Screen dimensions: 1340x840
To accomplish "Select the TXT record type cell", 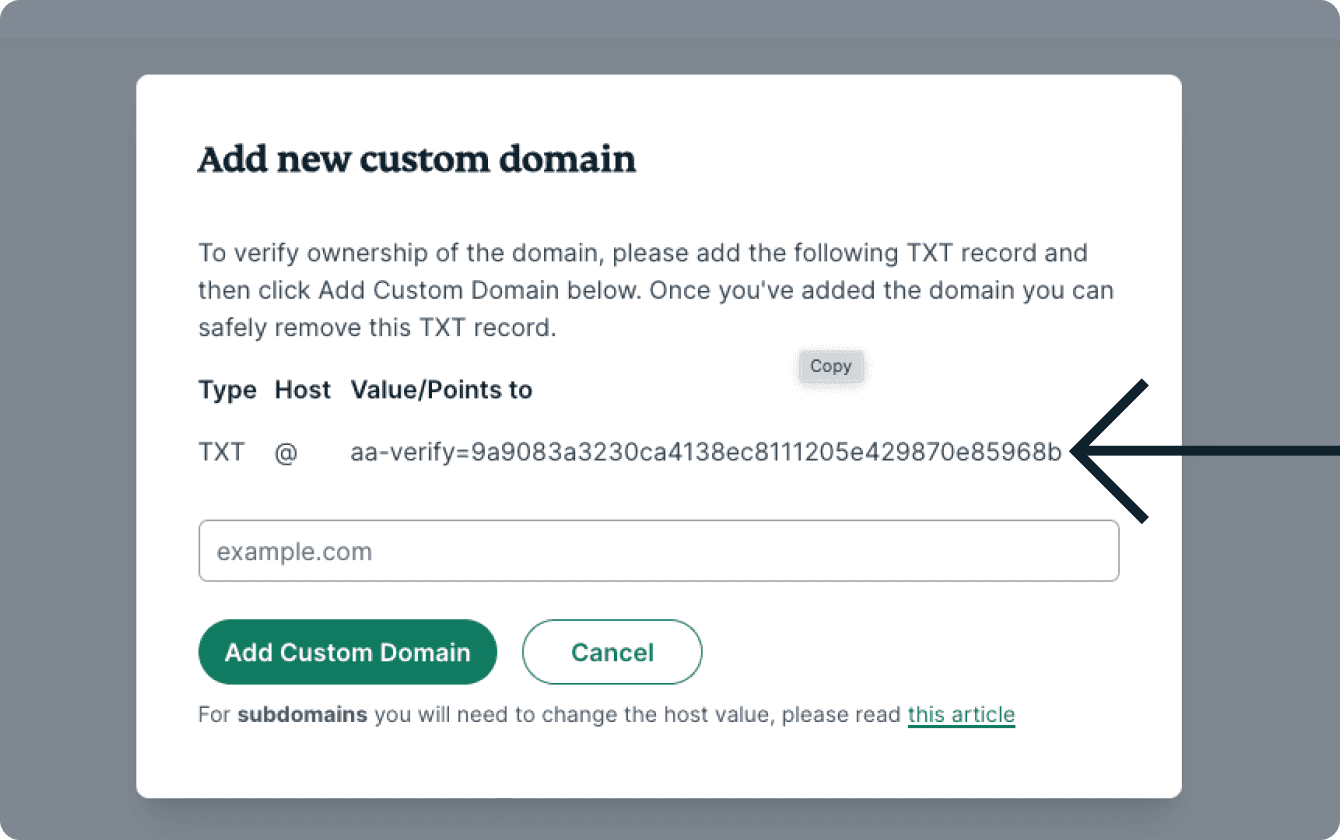I will coord(221,452).
